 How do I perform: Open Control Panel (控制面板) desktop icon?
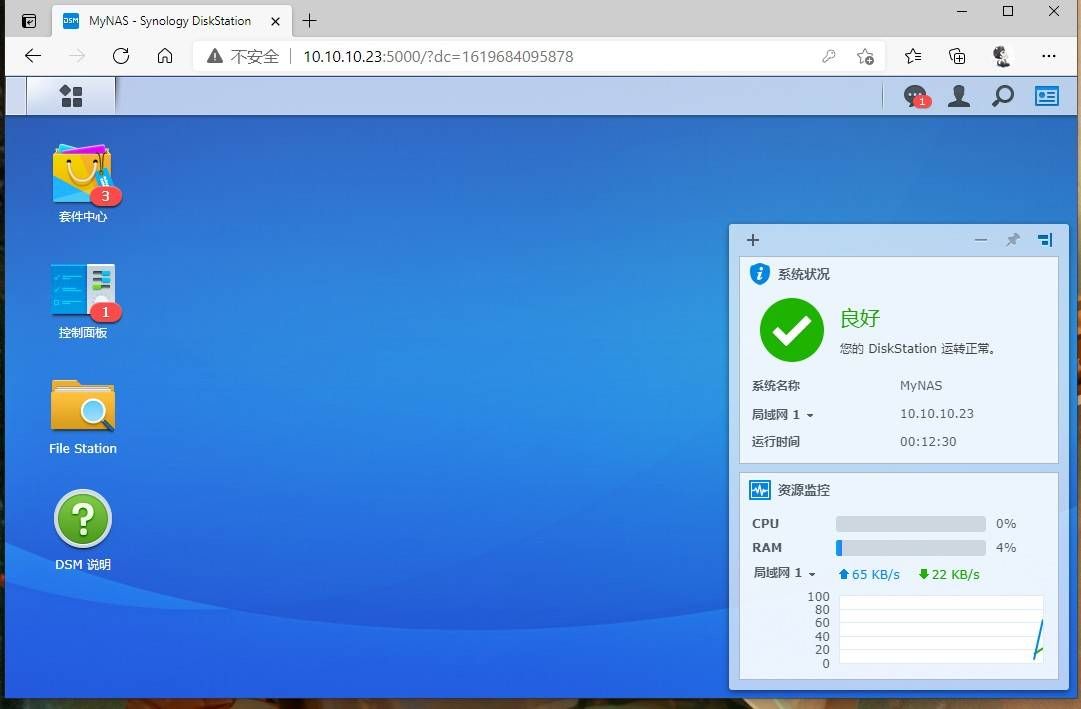83,301
